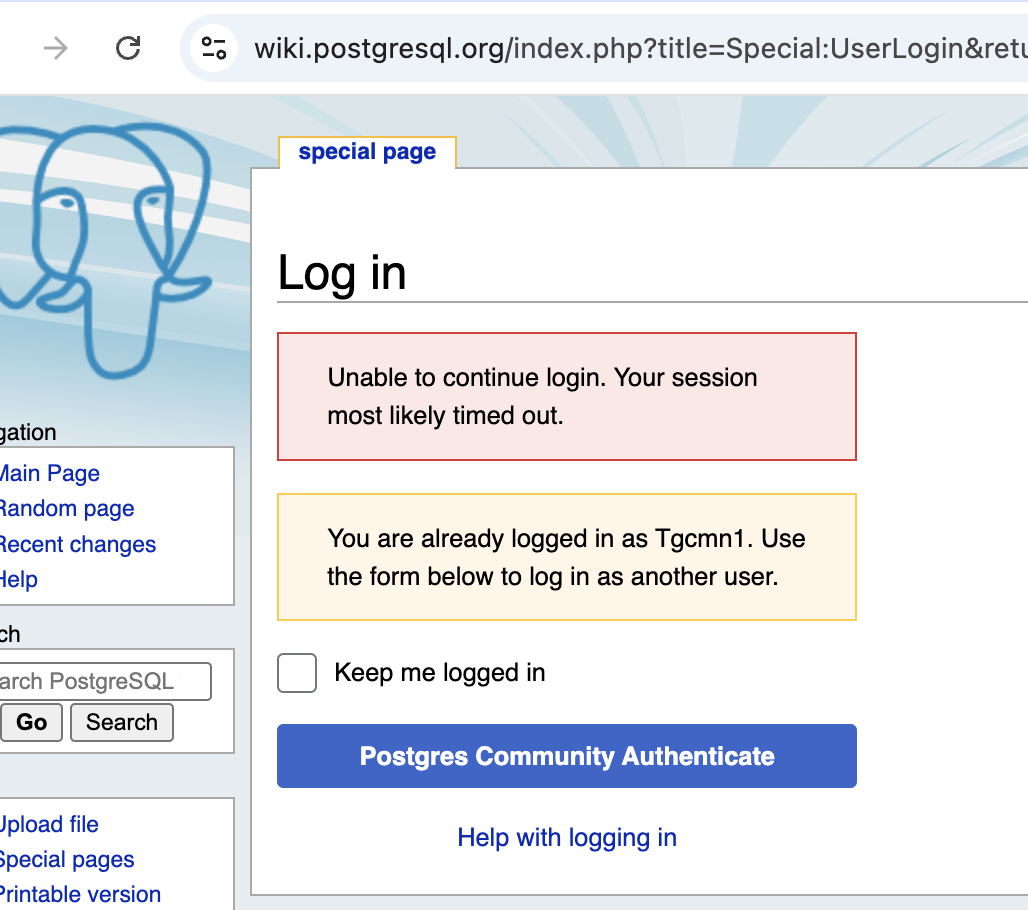Open the Special pages link
This screenshot has width=1028, height=910.
point(66,860)
